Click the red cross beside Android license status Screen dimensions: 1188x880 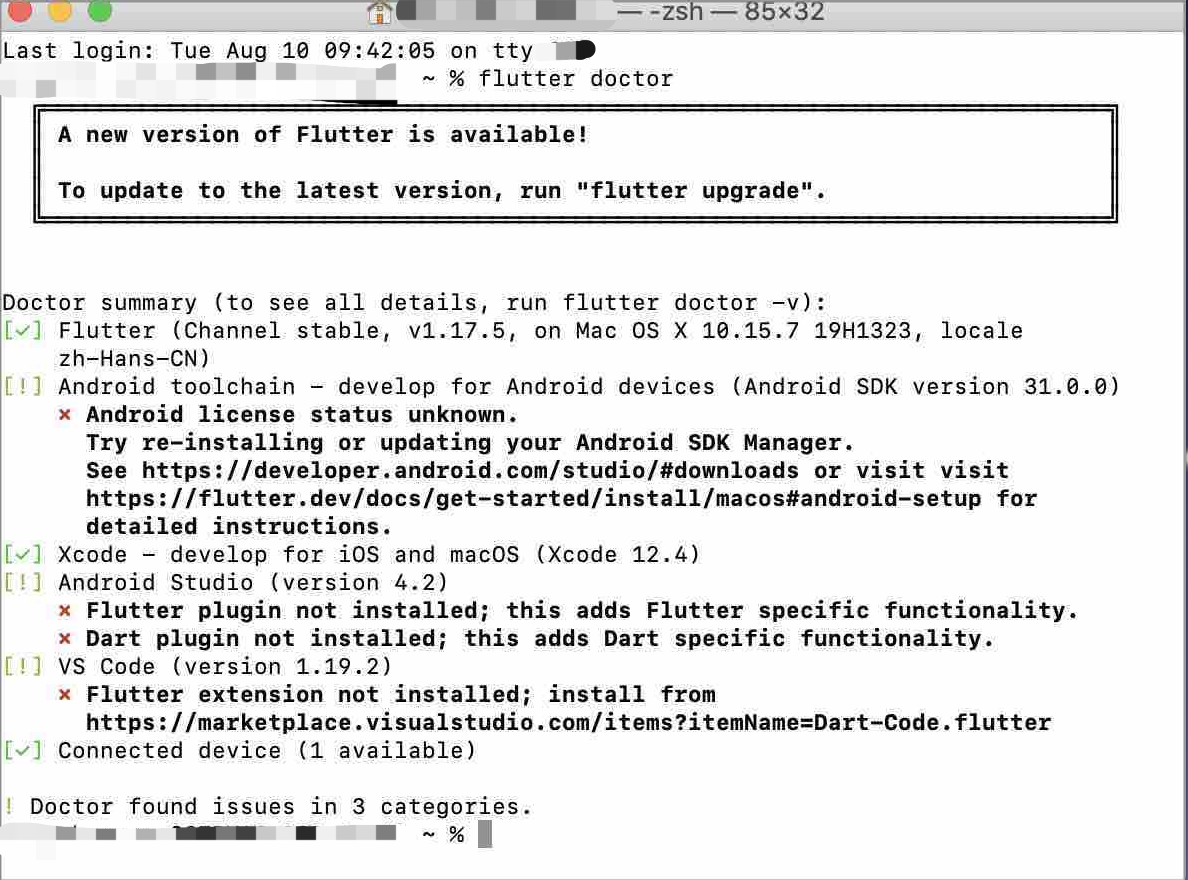65,415
